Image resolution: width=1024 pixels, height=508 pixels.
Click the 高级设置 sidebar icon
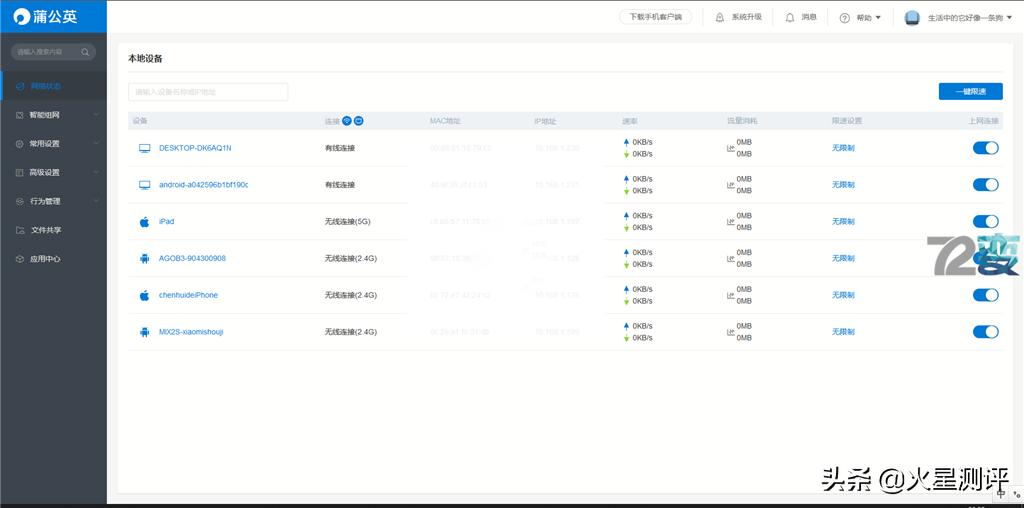pos(20,172)
